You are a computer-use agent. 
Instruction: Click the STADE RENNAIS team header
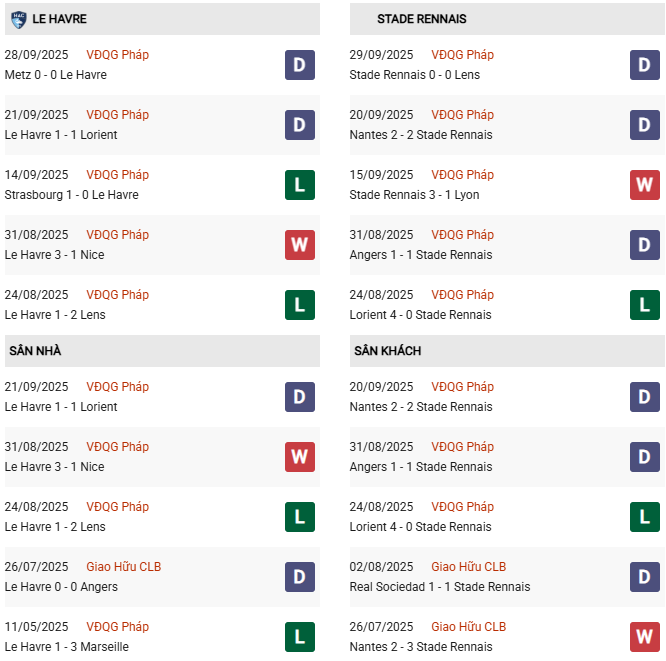click(421, 19)
